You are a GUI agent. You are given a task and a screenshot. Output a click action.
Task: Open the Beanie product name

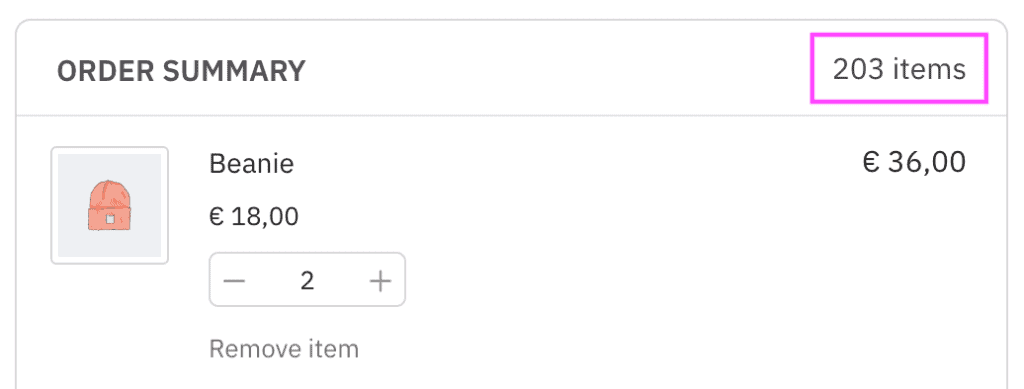[251, 163]
